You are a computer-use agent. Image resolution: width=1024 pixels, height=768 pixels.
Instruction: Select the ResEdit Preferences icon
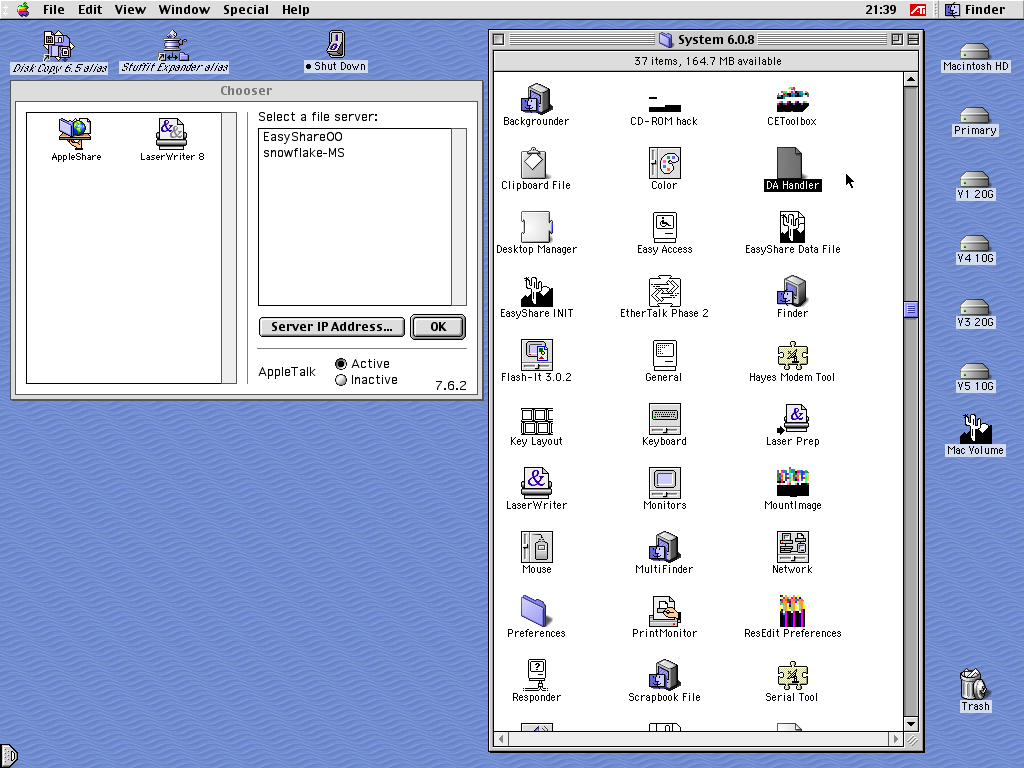click(x=792, y=611)
